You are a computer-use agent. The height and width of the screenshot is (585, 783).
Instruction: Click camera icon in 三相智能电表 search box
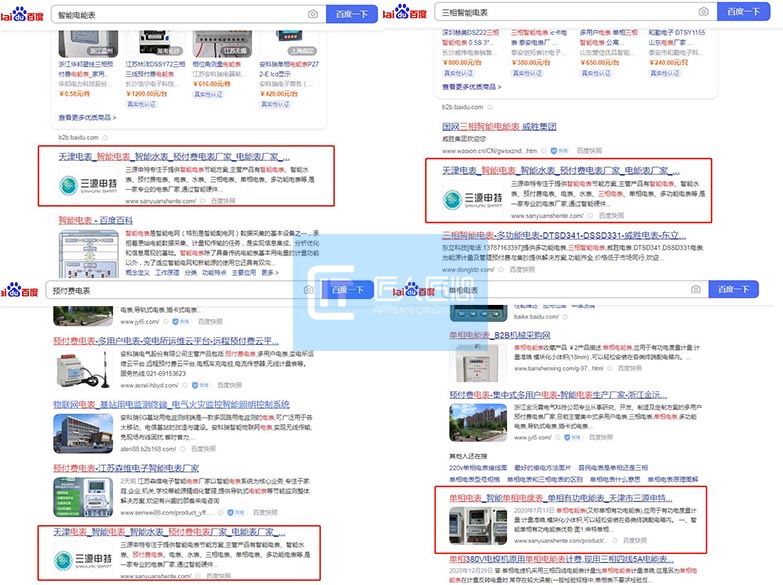pos(703,12)
